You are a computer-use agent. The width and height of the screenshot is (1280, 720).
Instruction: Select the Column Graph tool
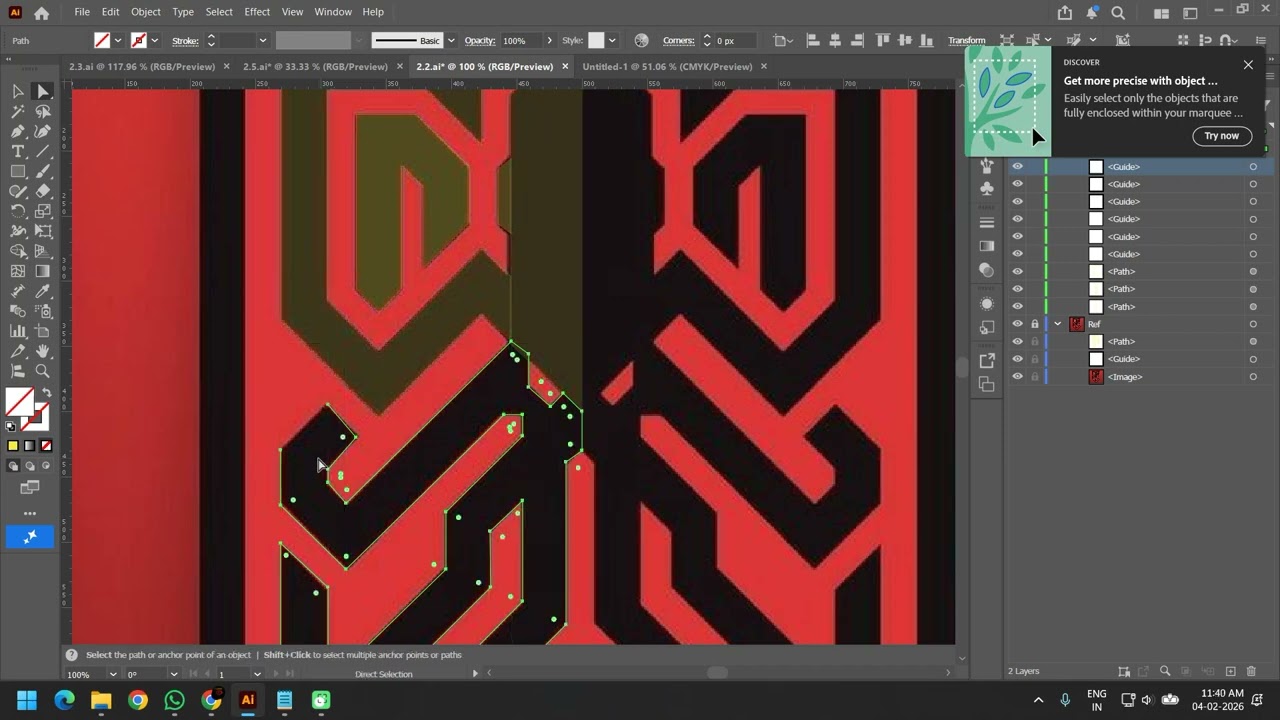coord(18,331)
